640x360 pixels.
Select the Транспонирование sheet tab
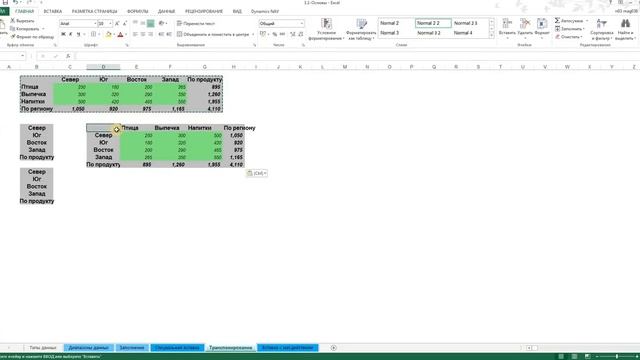(x=231, y=348)
